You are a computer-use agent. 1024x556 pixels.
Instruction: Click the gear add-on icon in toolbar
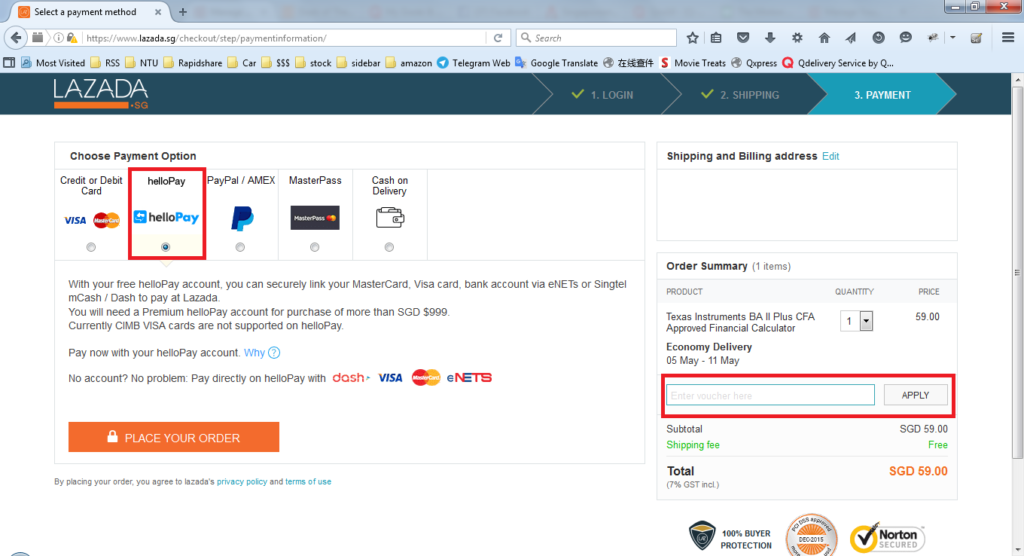(x=797, y=38)
